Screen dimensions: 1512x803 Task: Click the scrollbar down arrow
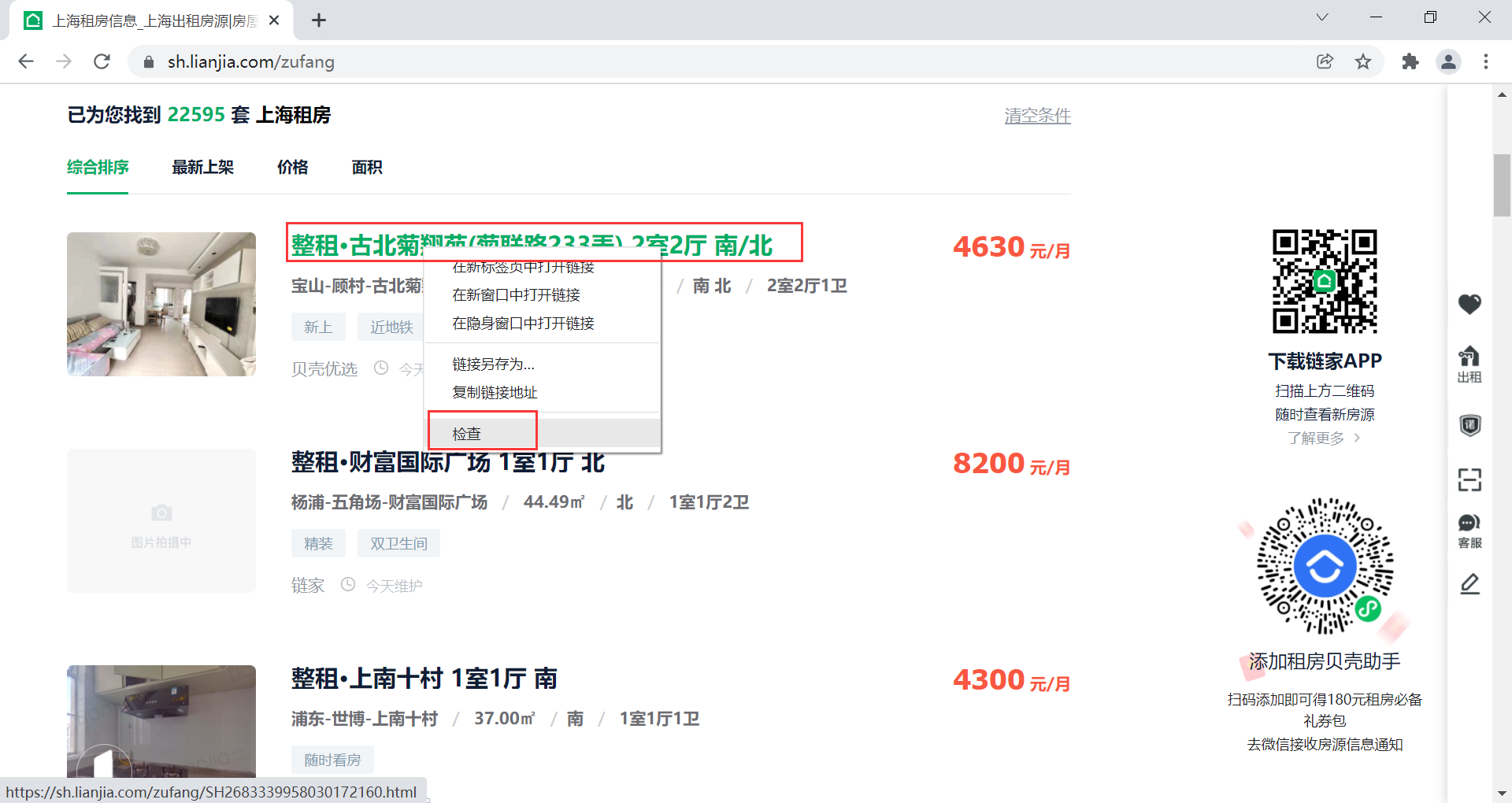point(1502,793)
